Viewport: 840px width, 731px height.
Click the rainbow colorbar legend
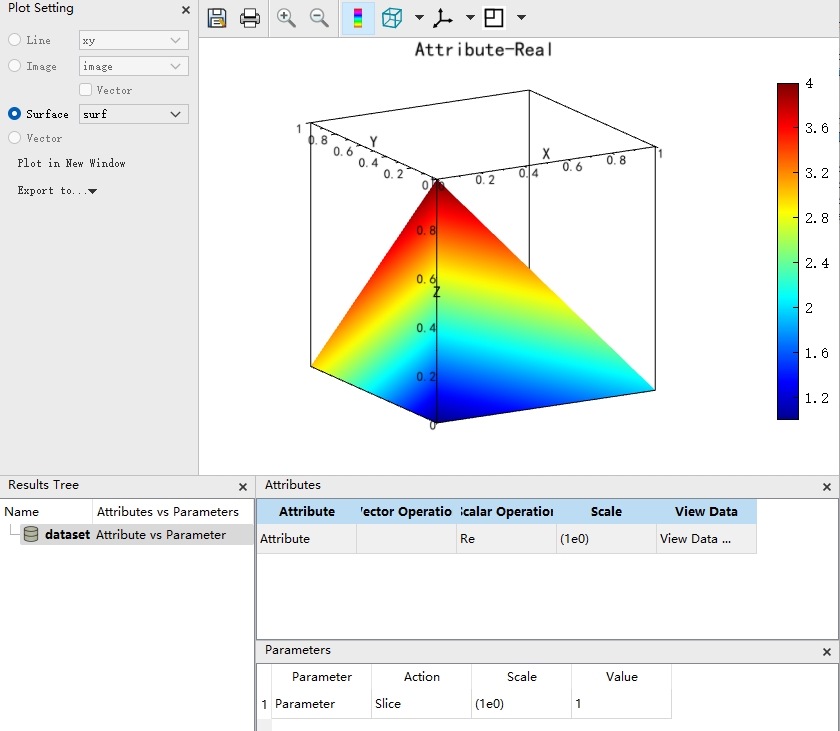[x=788, y=251]
